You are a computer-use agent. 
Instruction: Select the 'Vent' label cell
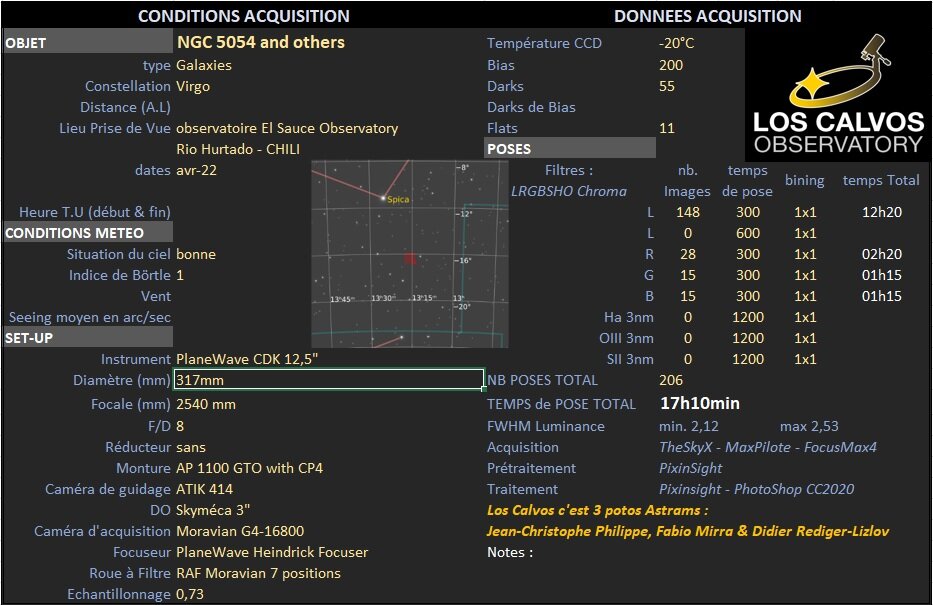(156, 296)
